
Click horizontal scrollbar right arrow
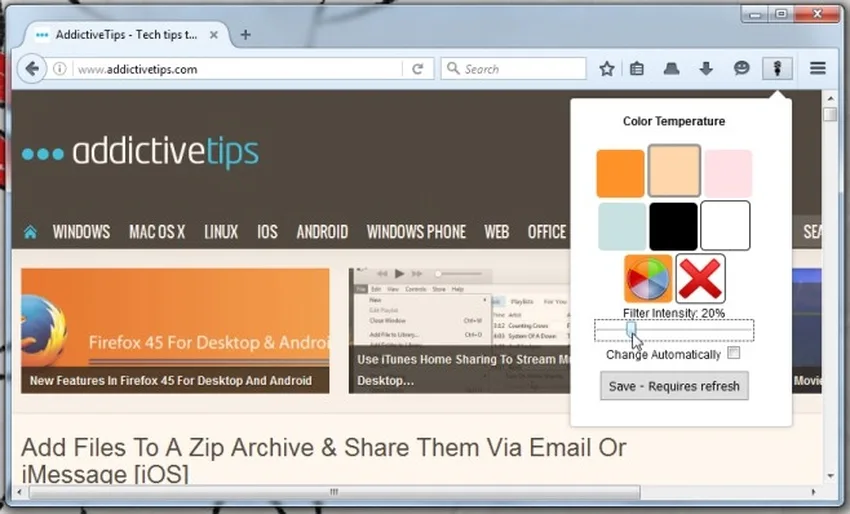[x=813, y=492]
